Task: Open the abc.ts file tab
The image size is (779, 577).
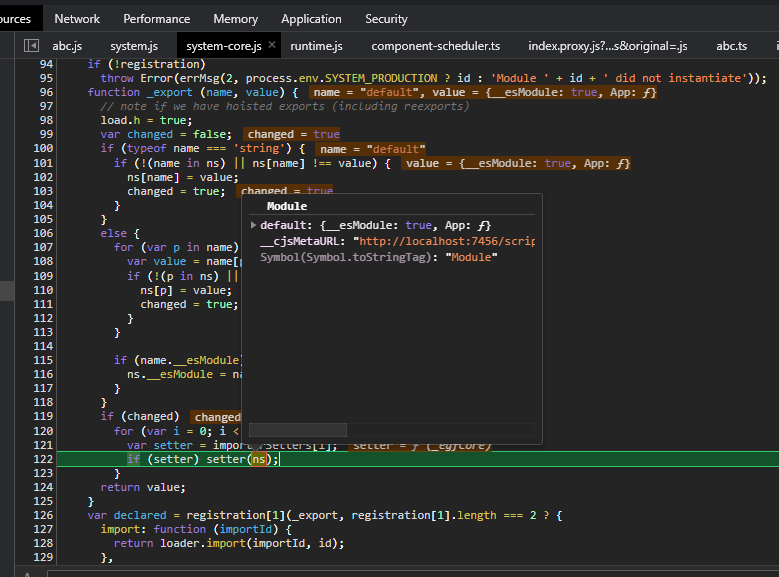Action: (x=731, y=46)
